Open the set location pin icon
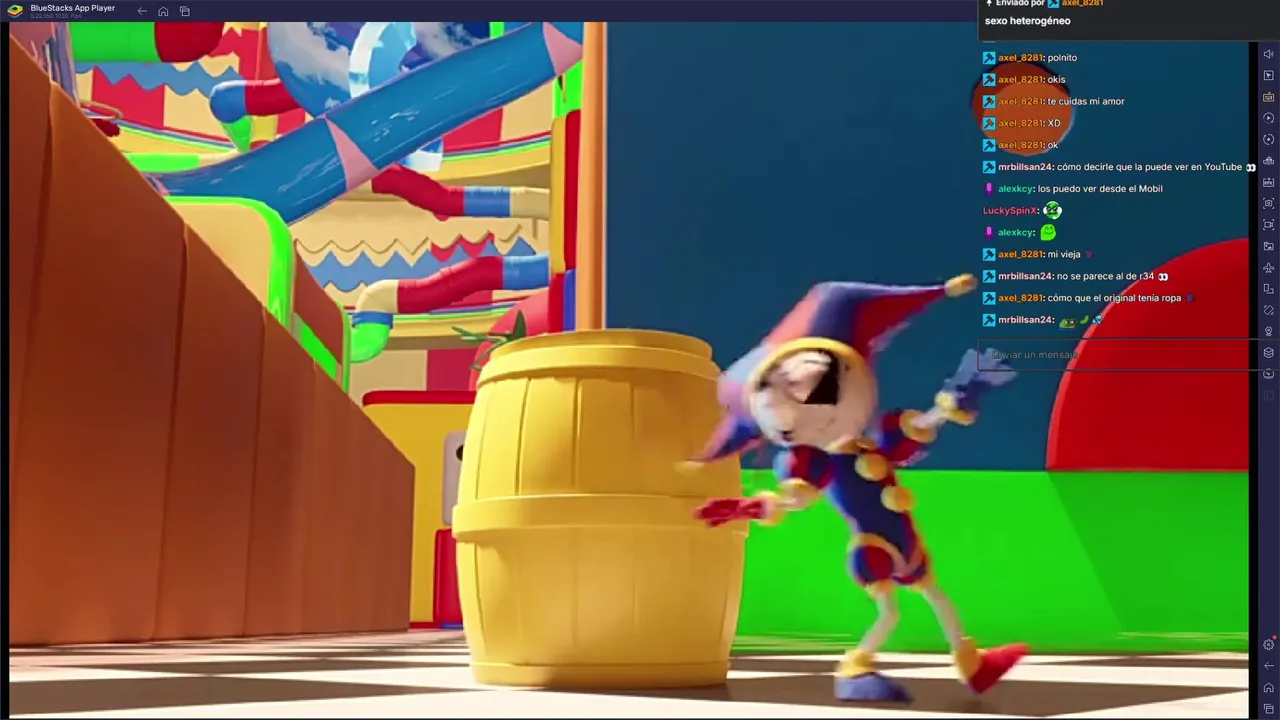The height and width of the screenshot is (720, 1280). click(1269, 331)
